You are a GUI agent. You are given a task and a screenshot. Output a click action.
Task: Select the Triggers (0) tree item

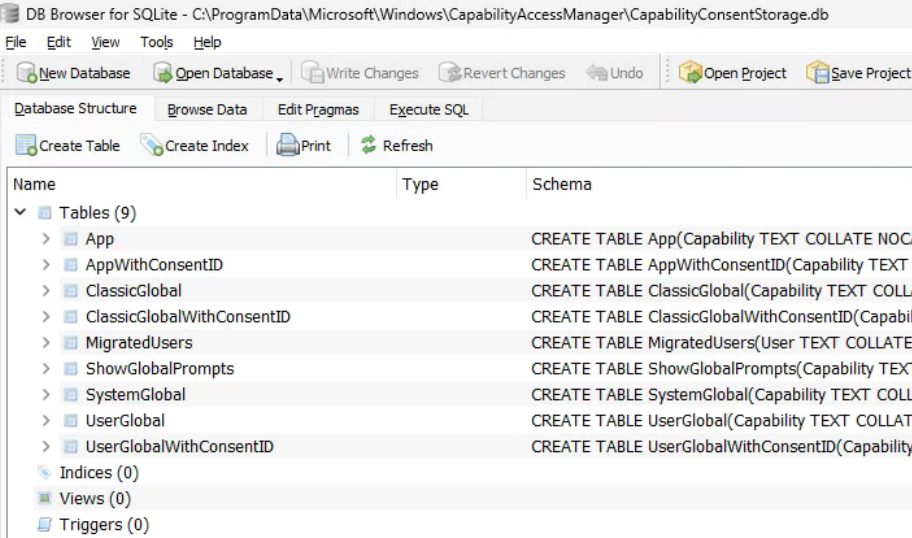click(x=104, y=525)
